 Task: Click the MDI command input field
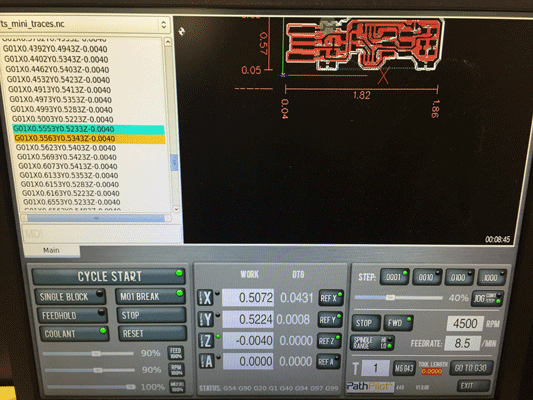(x=102, y=233)
